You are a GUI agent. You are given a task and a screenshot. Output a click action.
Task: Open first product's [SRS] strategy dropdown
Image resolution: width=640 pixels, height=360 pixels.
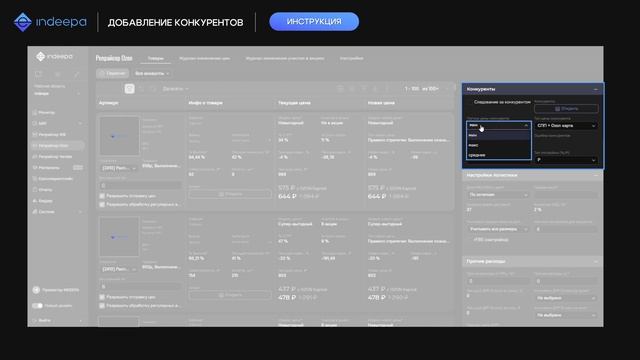coord(119,168)
